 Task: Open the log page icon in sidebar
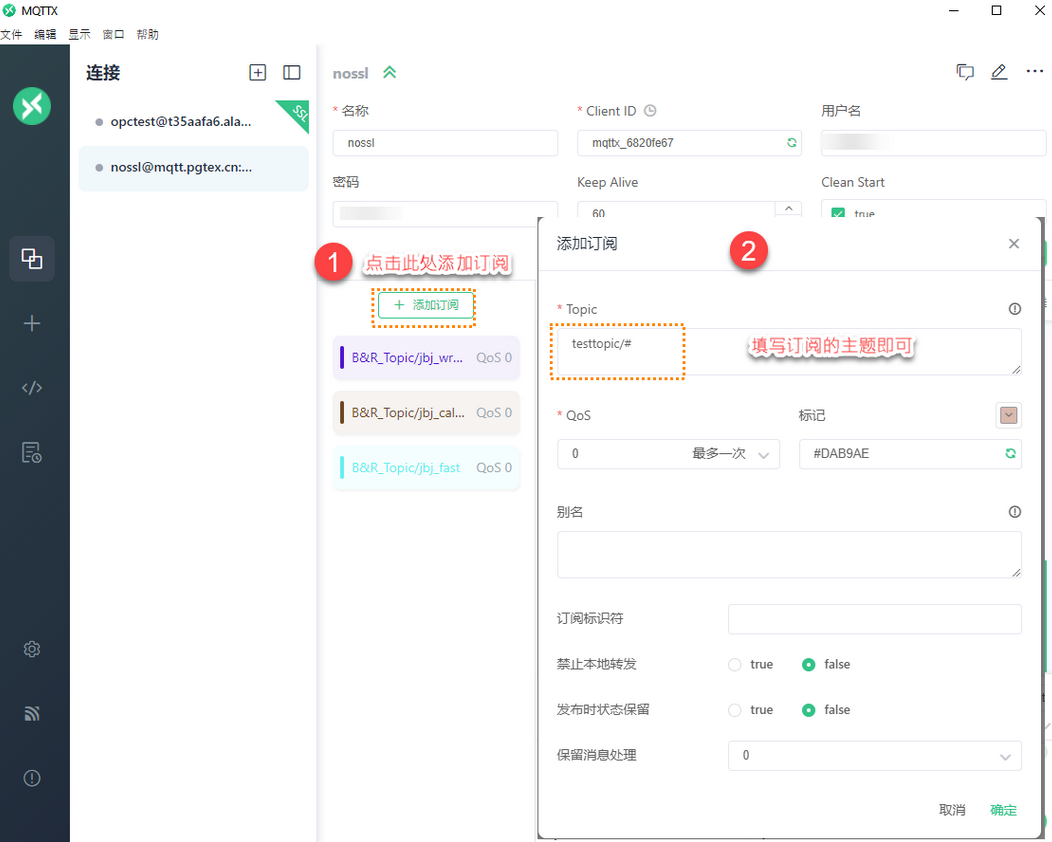[x=32, y=452]
